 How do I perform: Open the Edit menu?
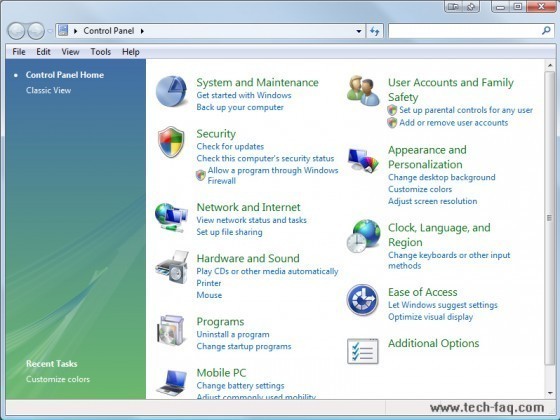point(43,52)
